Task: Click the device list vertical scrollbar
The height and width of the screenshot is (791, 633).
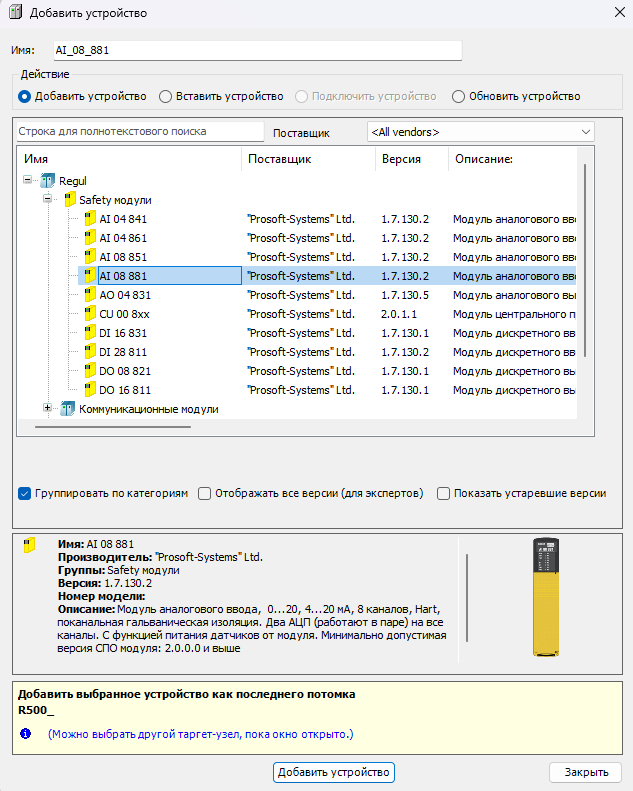Action: click(585, 260)
